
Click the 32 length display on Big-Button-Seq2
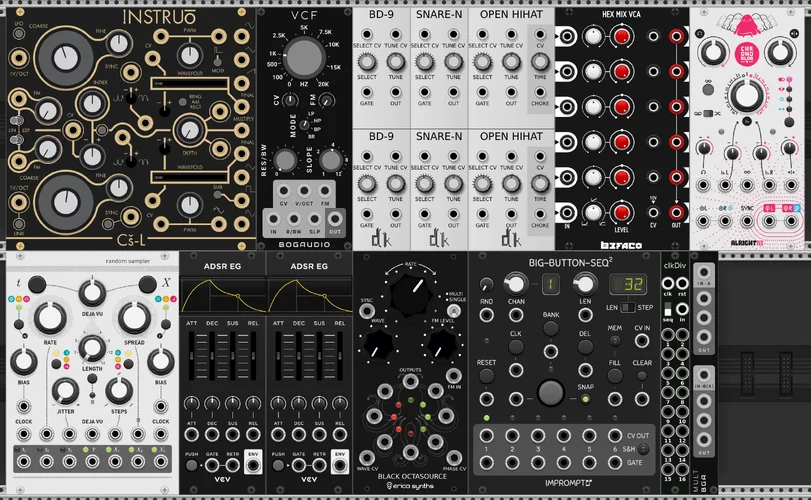click(x=628, y=284)
